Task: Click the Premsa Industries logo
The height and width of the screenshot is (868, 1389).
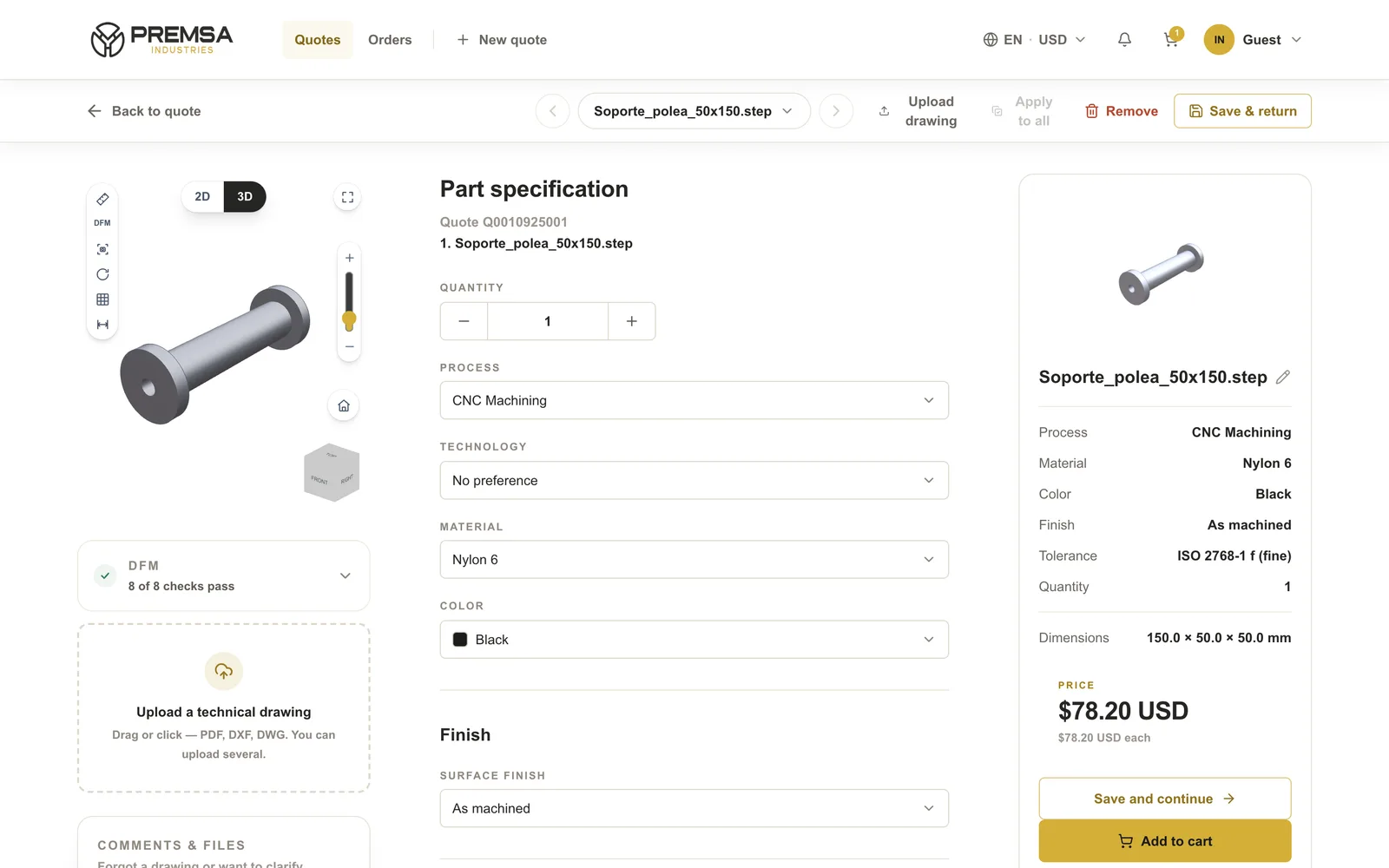Action: coord(161,40)
